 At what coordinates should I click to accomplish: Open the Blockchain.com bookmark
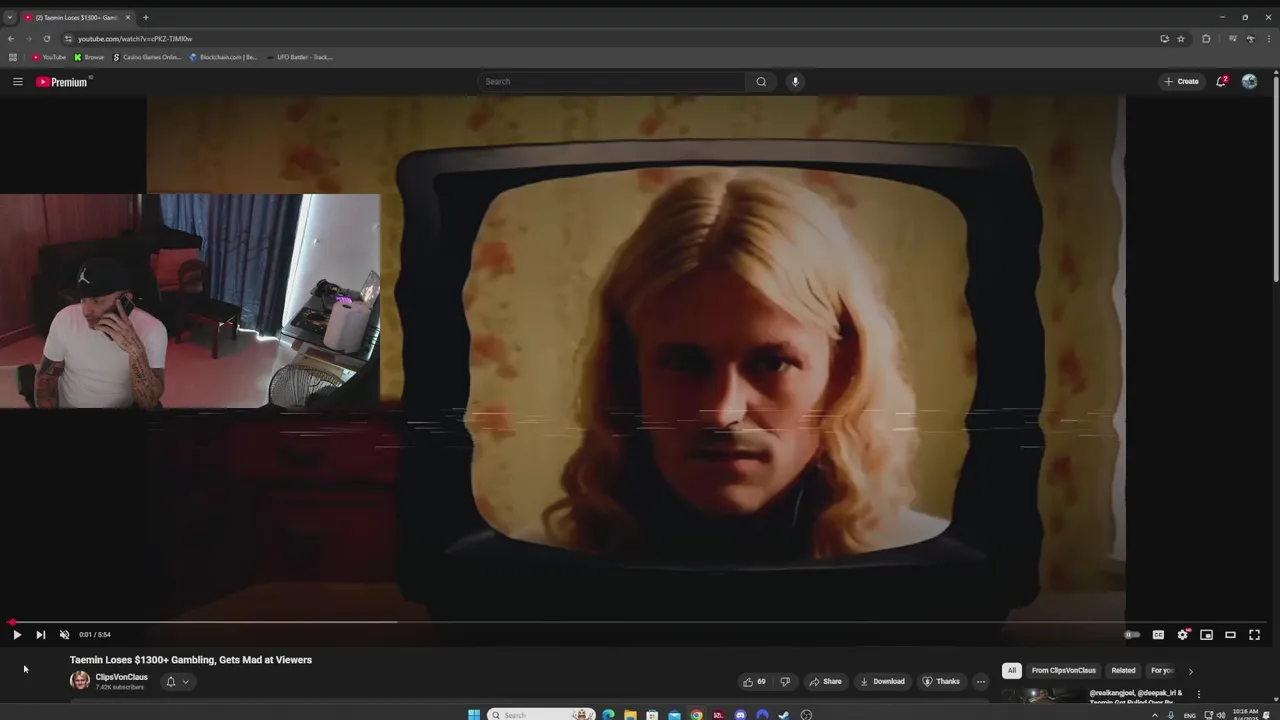click(x=223, y=57)
